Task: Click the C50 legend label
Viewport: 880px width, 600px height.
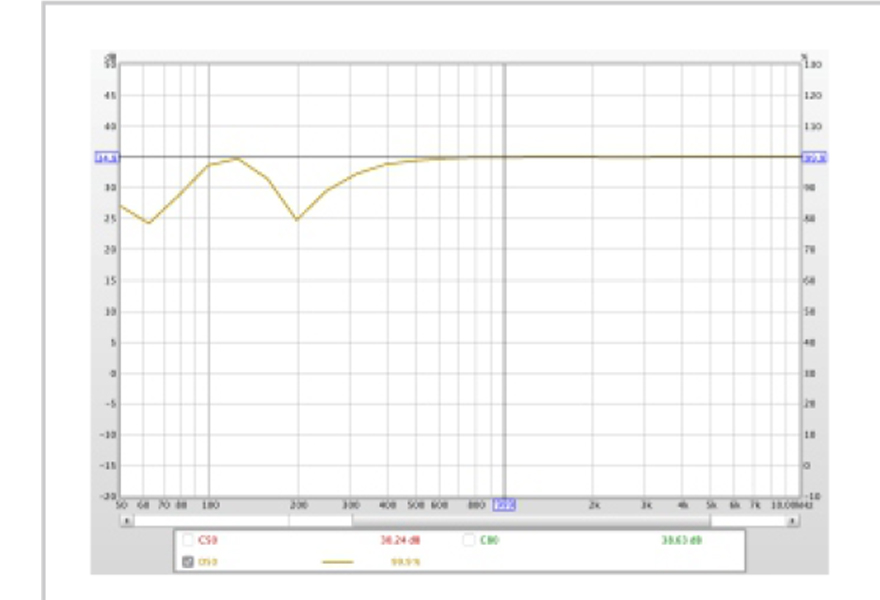Action: tap(208, 540)
